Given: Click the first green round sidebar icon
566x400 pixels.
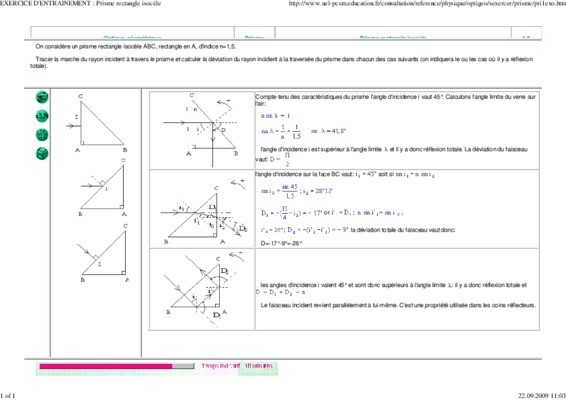Looking at the screenshot, I should [x=42, y=97].
